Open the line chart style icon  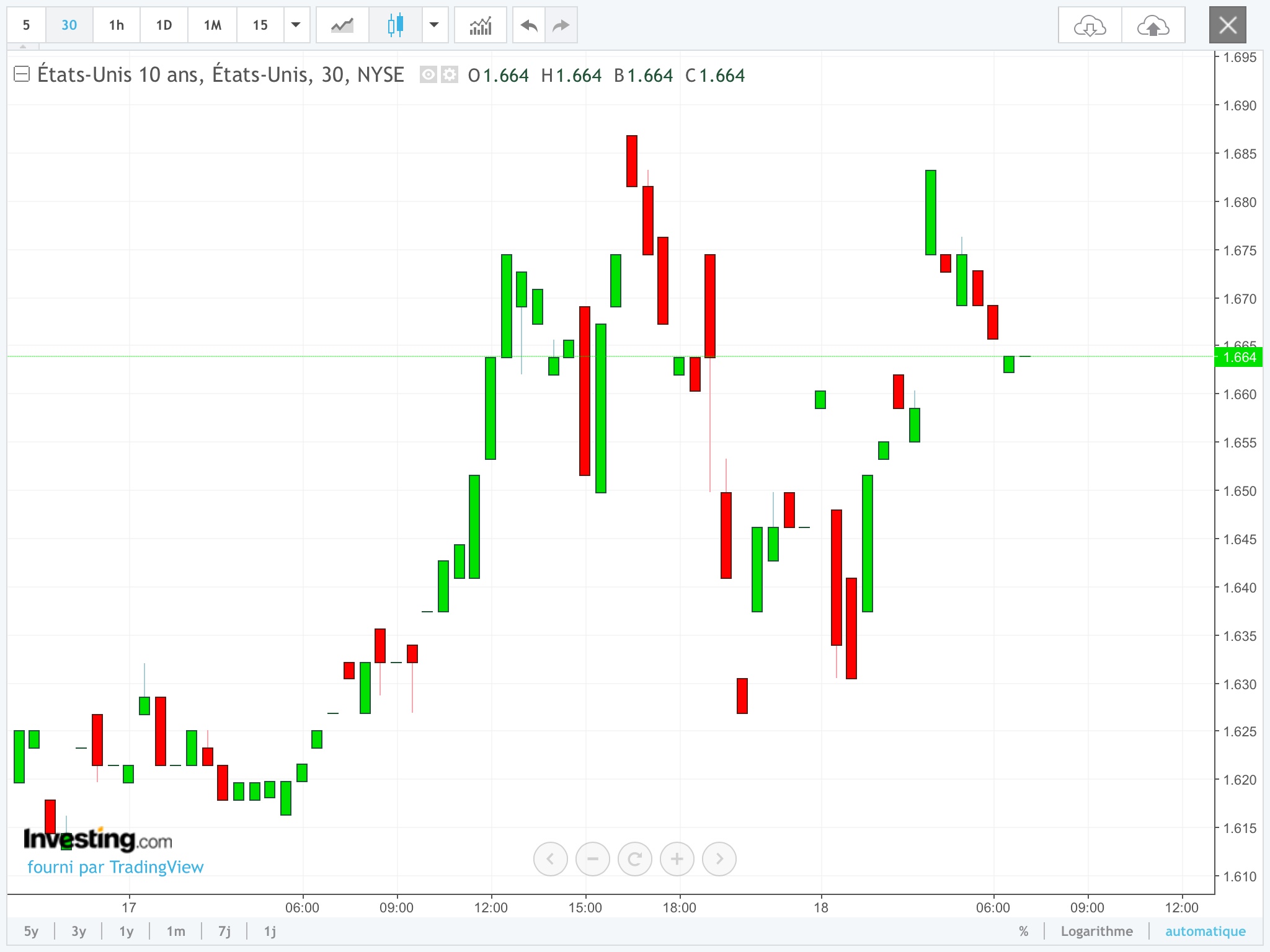[342, 25]
